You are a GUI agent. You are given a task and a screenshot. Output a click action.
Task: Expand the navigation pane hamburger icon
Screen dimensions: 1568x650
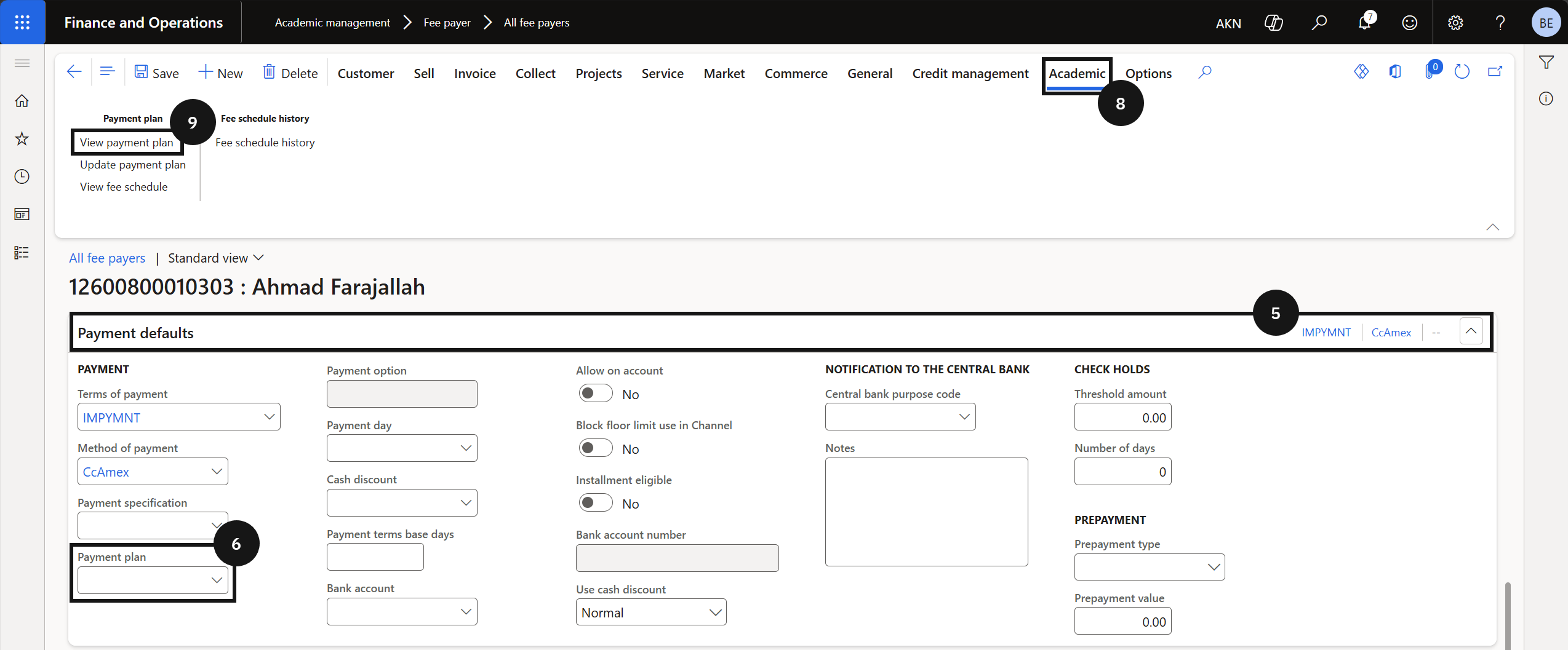[22, 63]
